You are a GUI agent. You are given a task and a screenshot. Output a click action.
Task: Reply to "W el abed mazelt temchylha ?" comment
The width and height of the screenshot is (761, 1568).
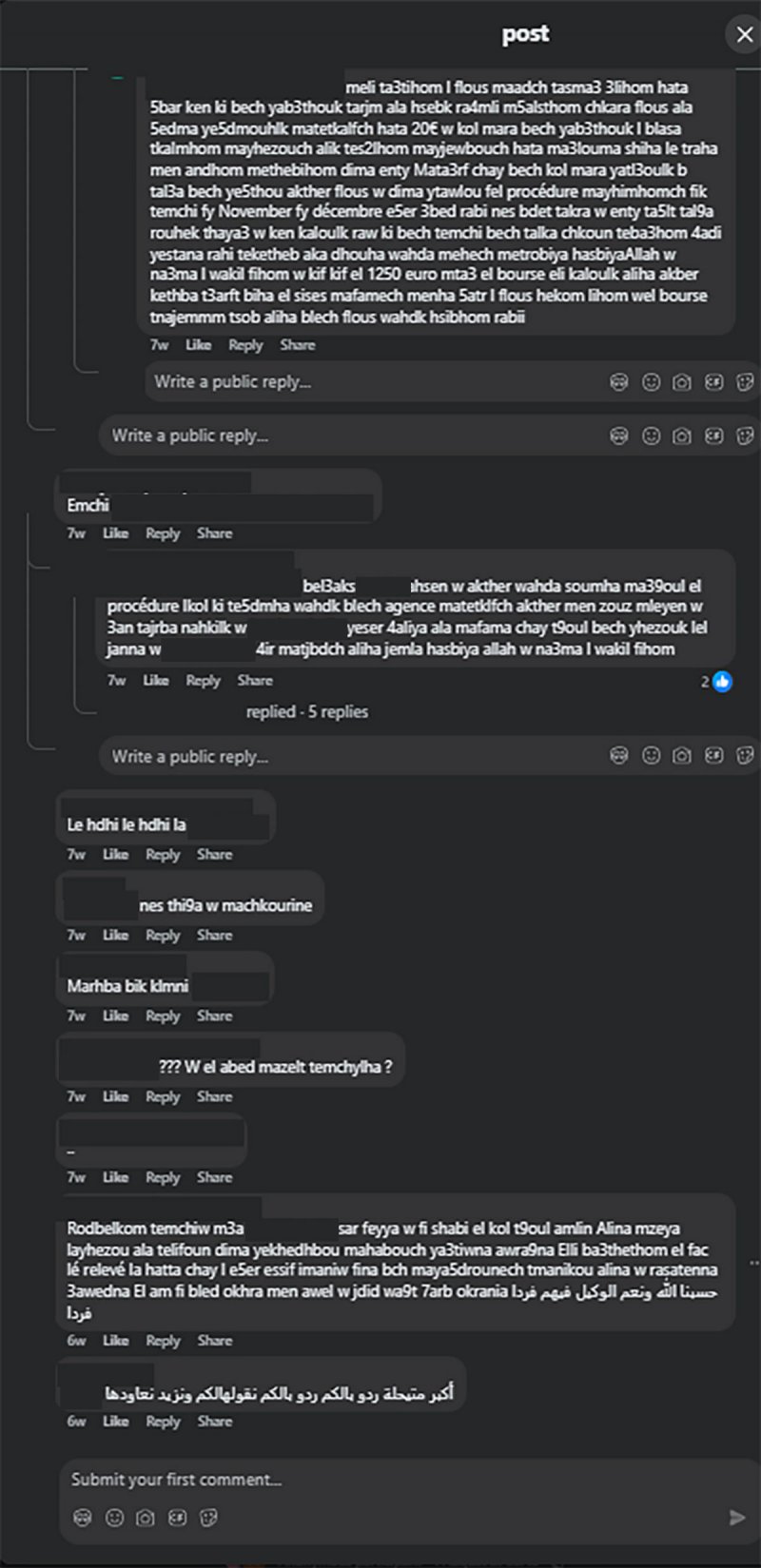[x=163, y=1097]
